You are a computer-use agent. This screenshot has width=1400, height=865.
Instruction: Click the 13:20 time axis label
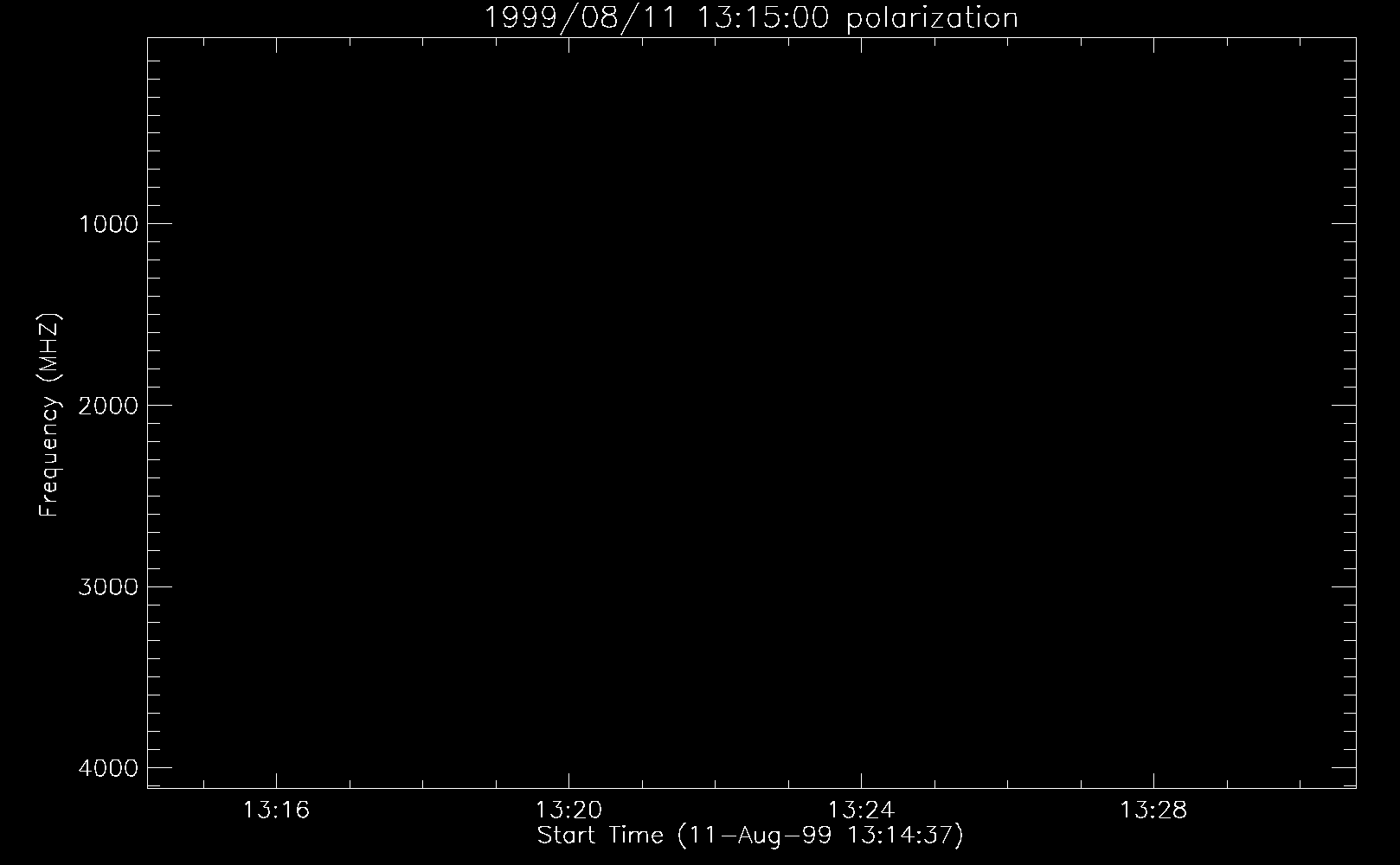[568, 811]
